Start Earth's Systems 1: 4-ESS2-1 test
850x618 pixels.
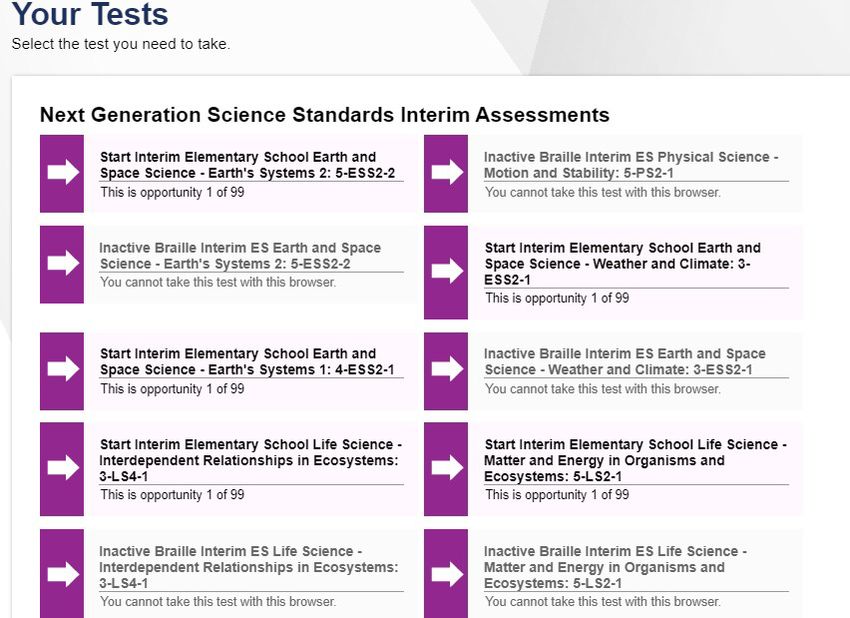point(247,362)
